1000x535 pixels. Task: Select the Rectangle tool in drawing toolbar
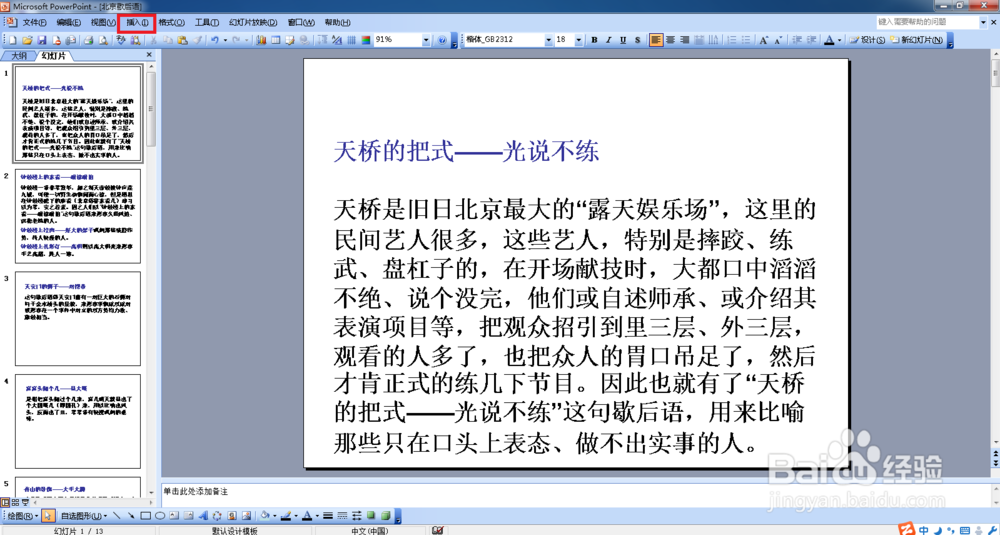coord(145,515)
